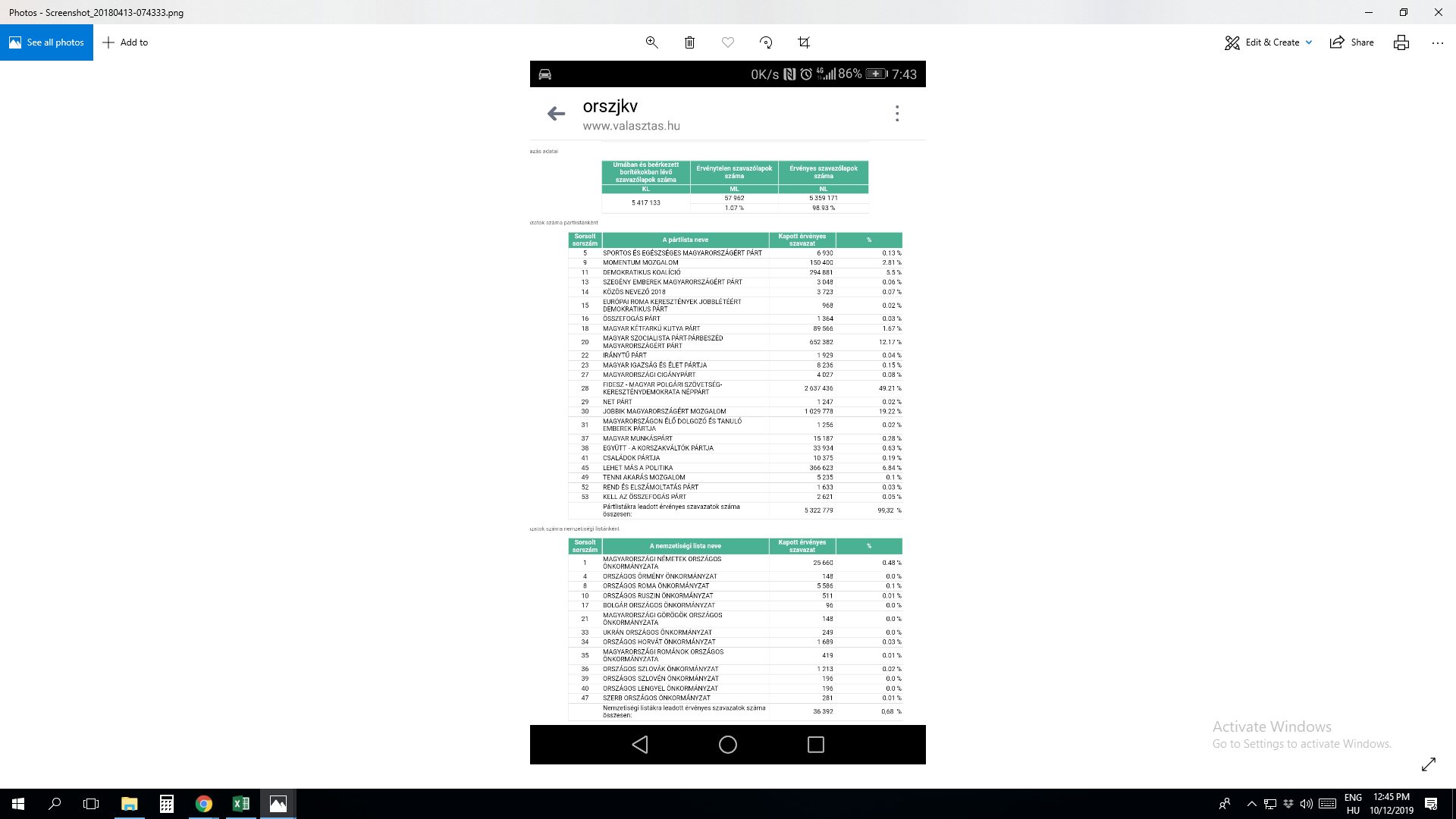Click the EGYÜTT - A KORSZAKVÁLTÓK PÁRTJA row
The height and width of the screenshot is (819, 1456).
click(x=735, y=448)
